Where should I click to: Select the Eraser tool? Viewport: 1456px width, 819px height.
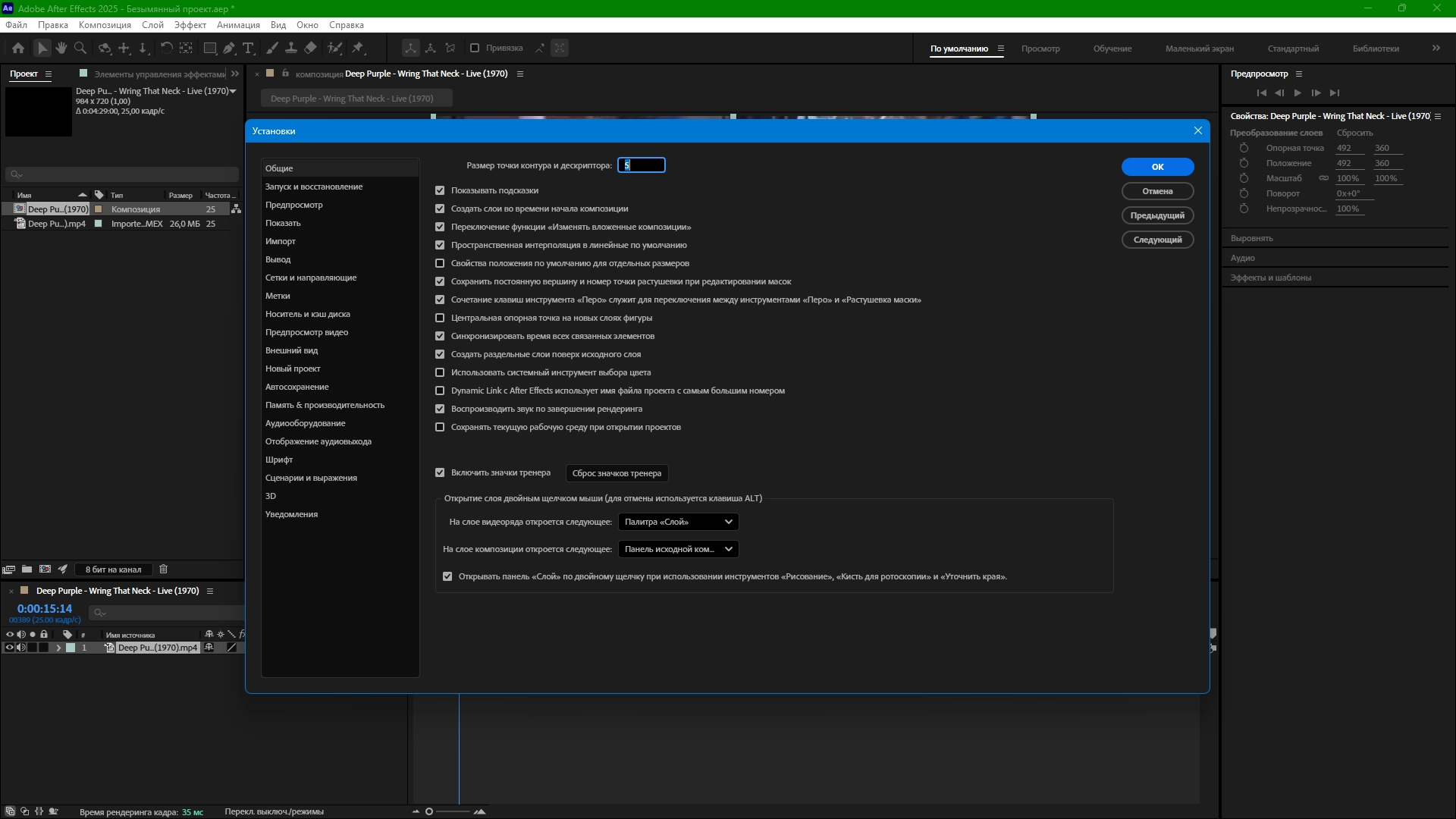310,48
